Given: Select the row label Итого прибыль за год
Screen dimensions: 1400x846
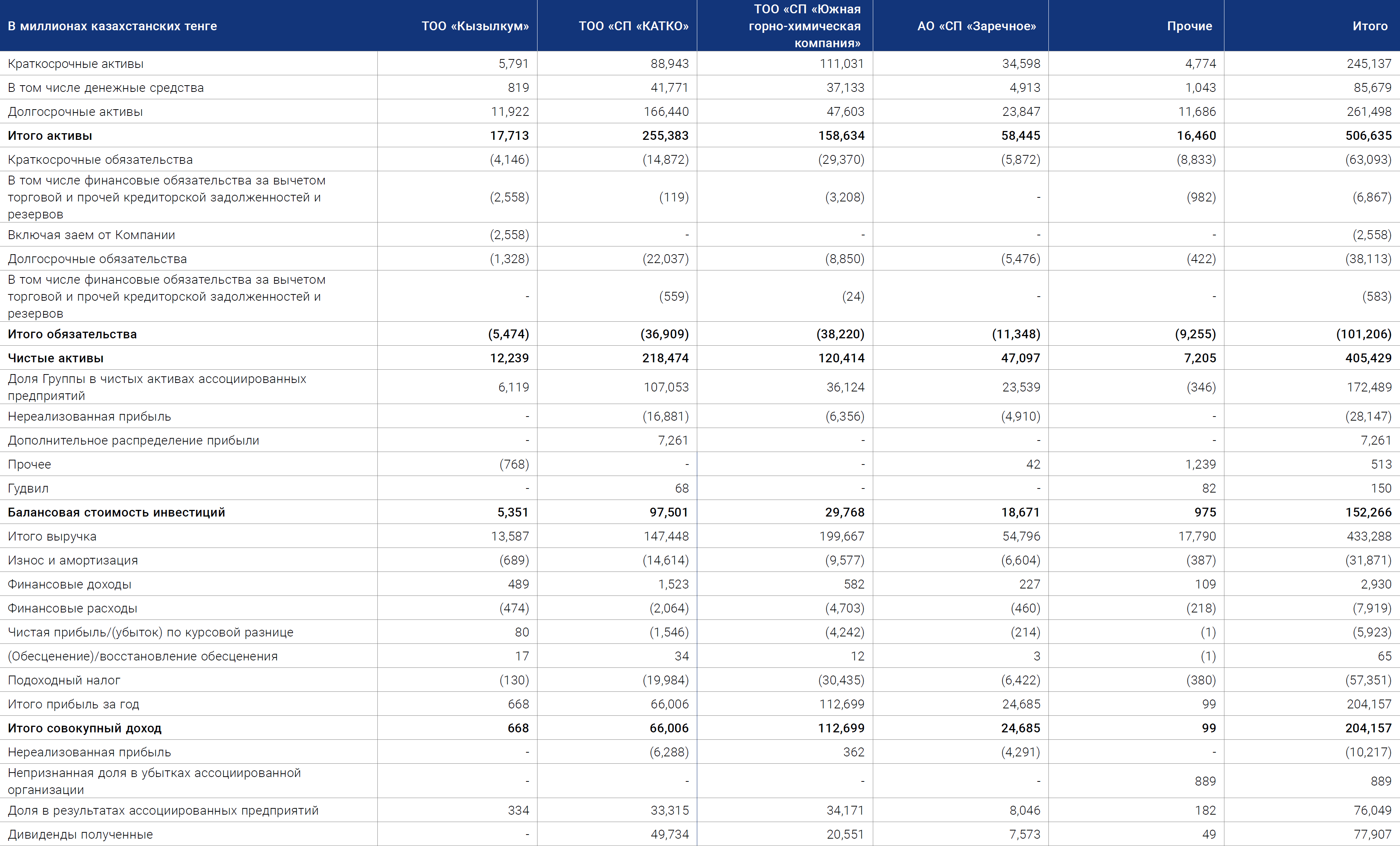Looking at the screenshot, I should click(x=73, y=704).
